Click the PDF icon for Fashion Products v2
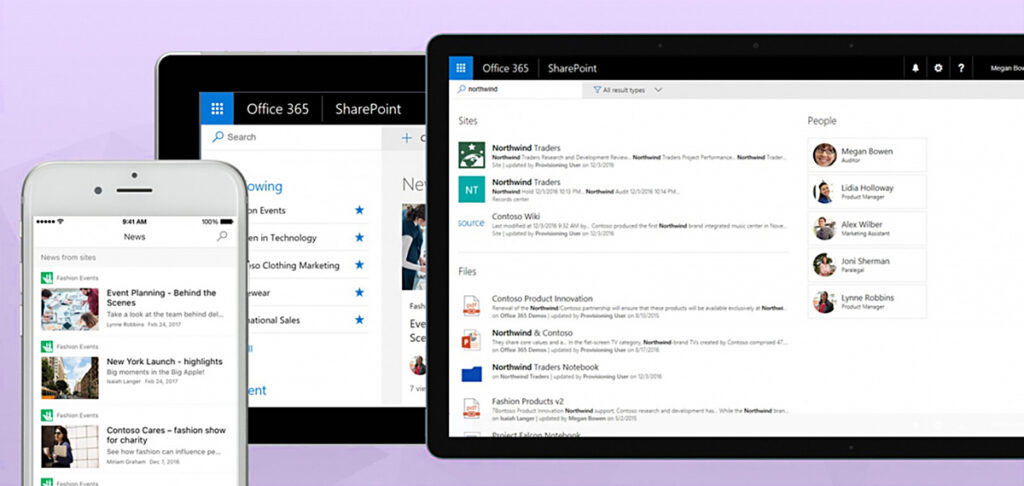 (471, 408)
